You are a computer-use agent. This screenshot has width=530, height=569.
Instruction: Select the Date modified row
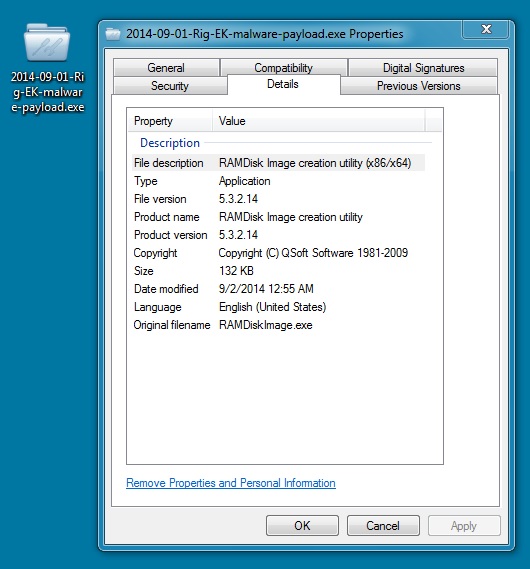click(278, 289)
